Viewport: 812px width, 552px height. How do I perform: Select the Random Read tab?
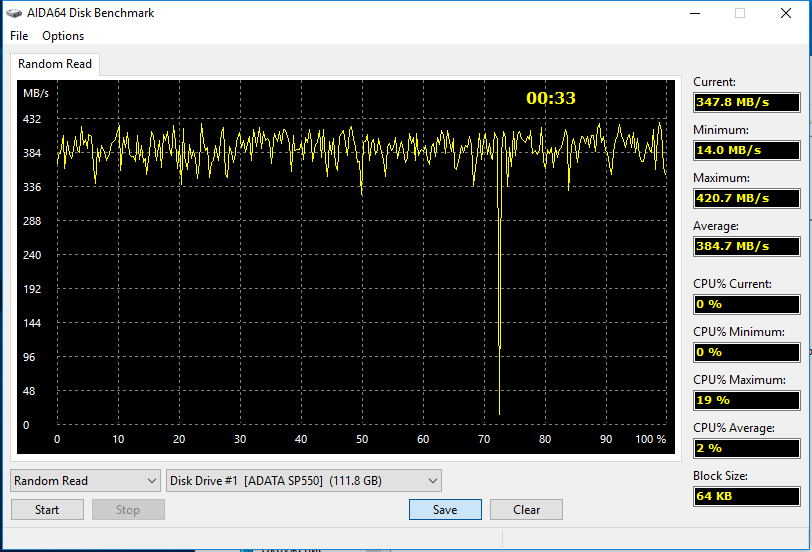click(55, 64)
